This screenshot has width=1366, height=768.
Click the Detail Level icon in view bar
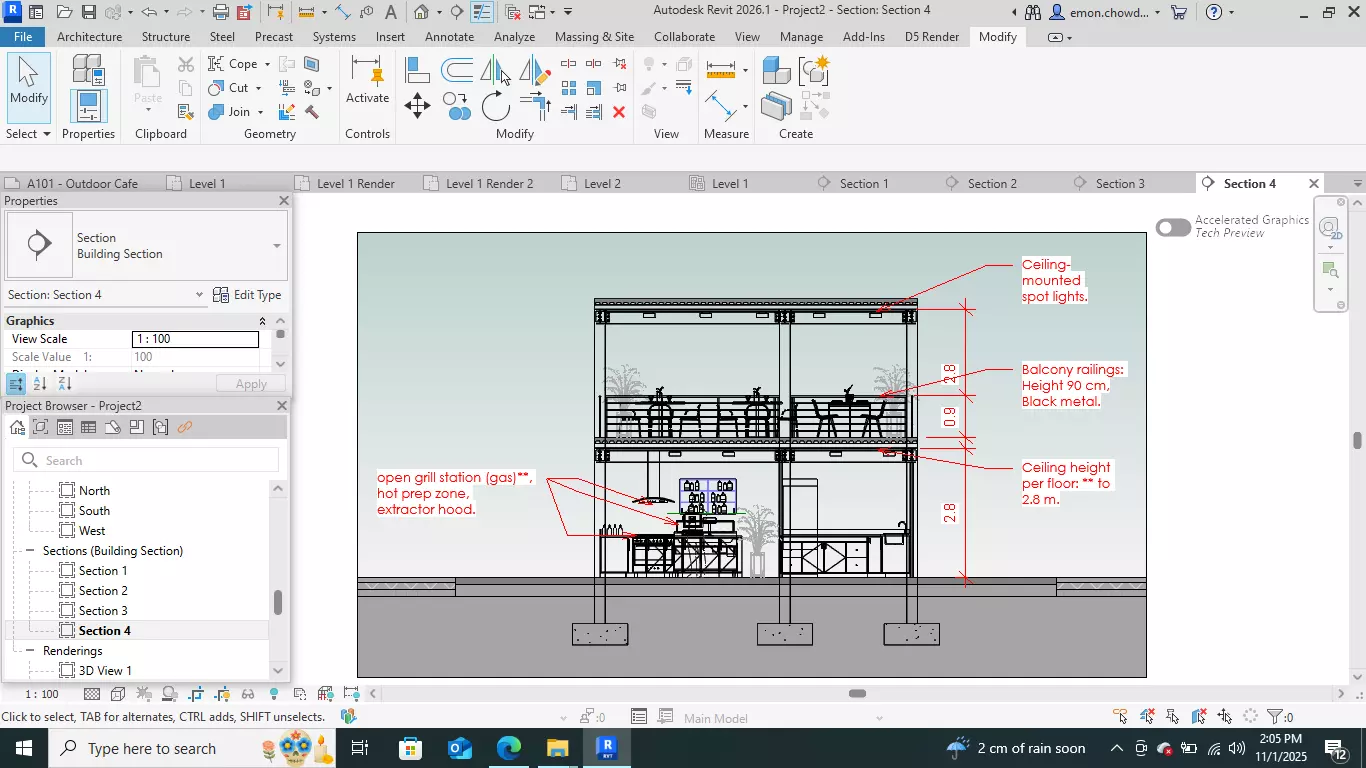92,694
